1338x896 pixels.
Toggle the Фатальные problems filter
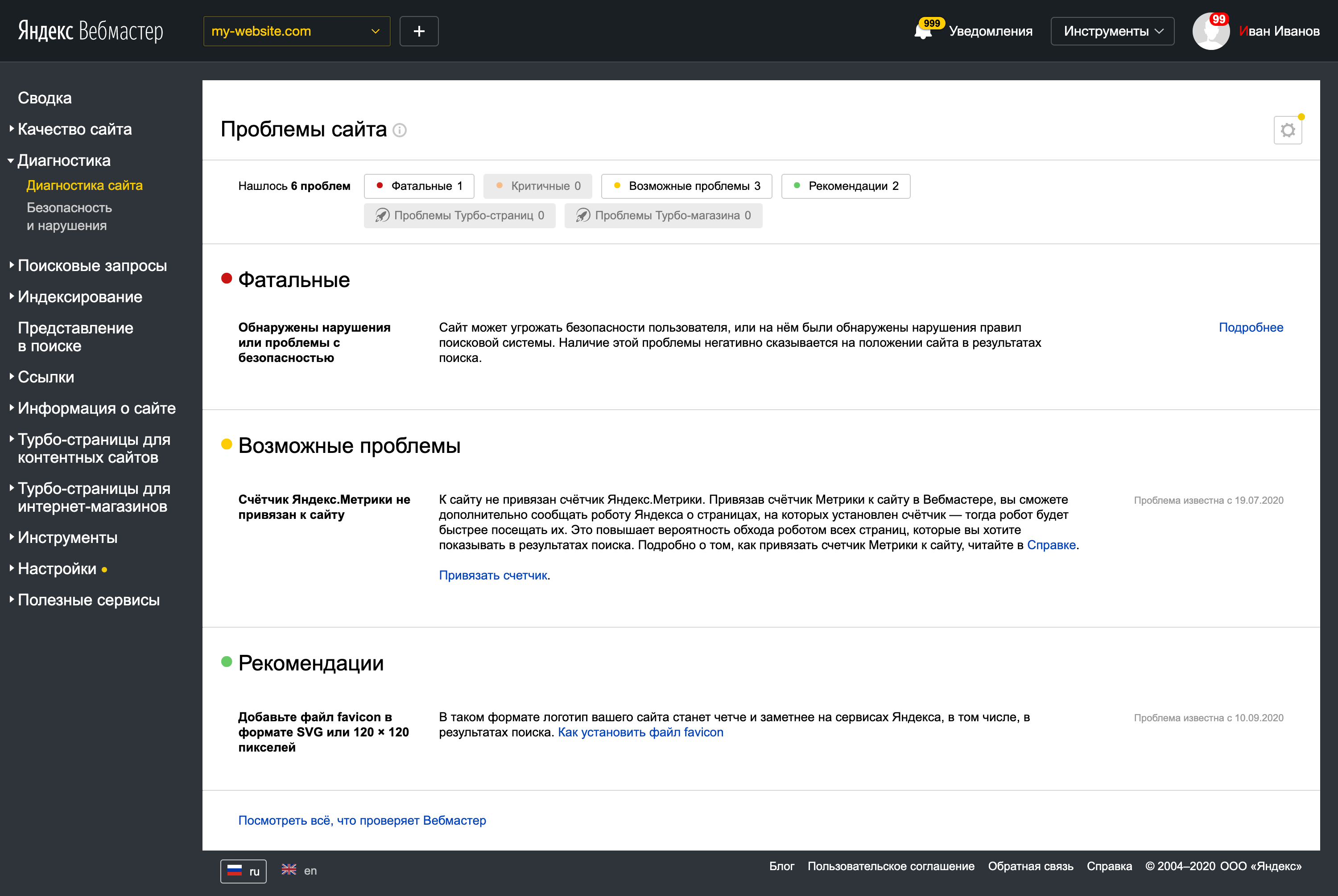coord(419,186)
